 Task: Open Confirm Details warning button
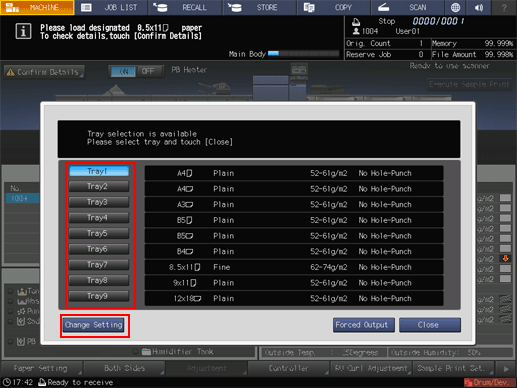pos(44,72)
